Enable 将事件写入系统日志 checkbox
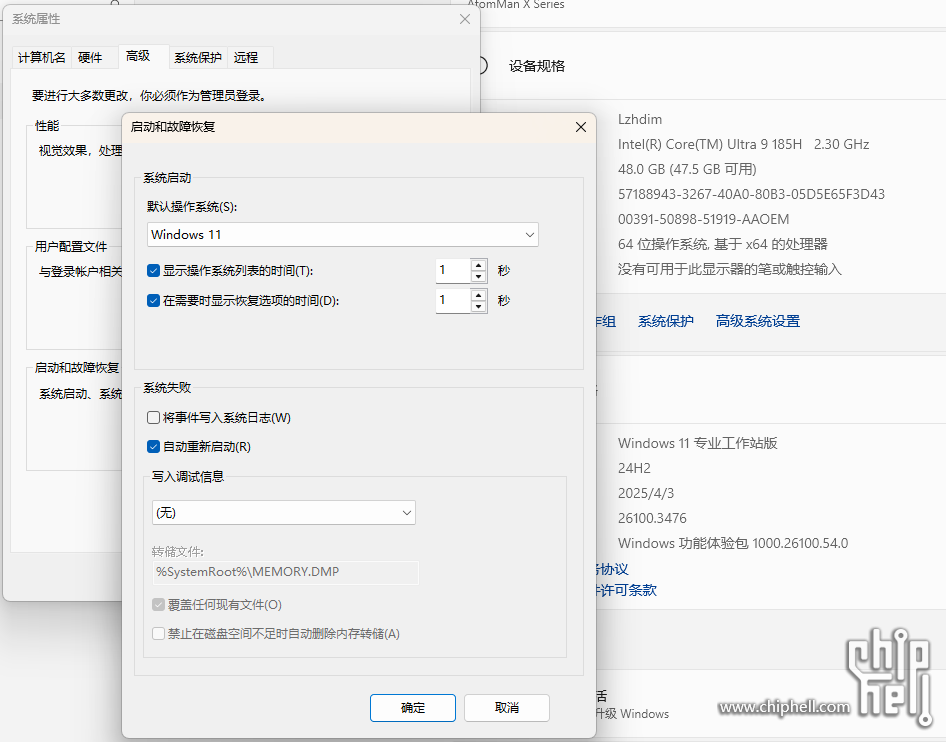The width and height of the screenshot is (946, 742). (153, 417)
